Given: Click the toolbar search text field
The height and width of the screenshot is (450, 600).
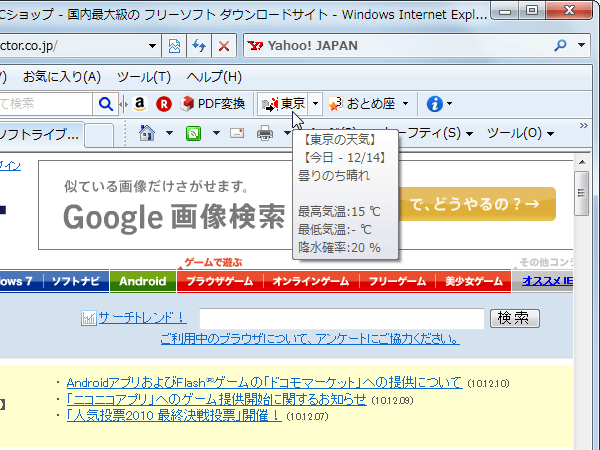Looking at the screenshot, I should (x=45, y=104).
